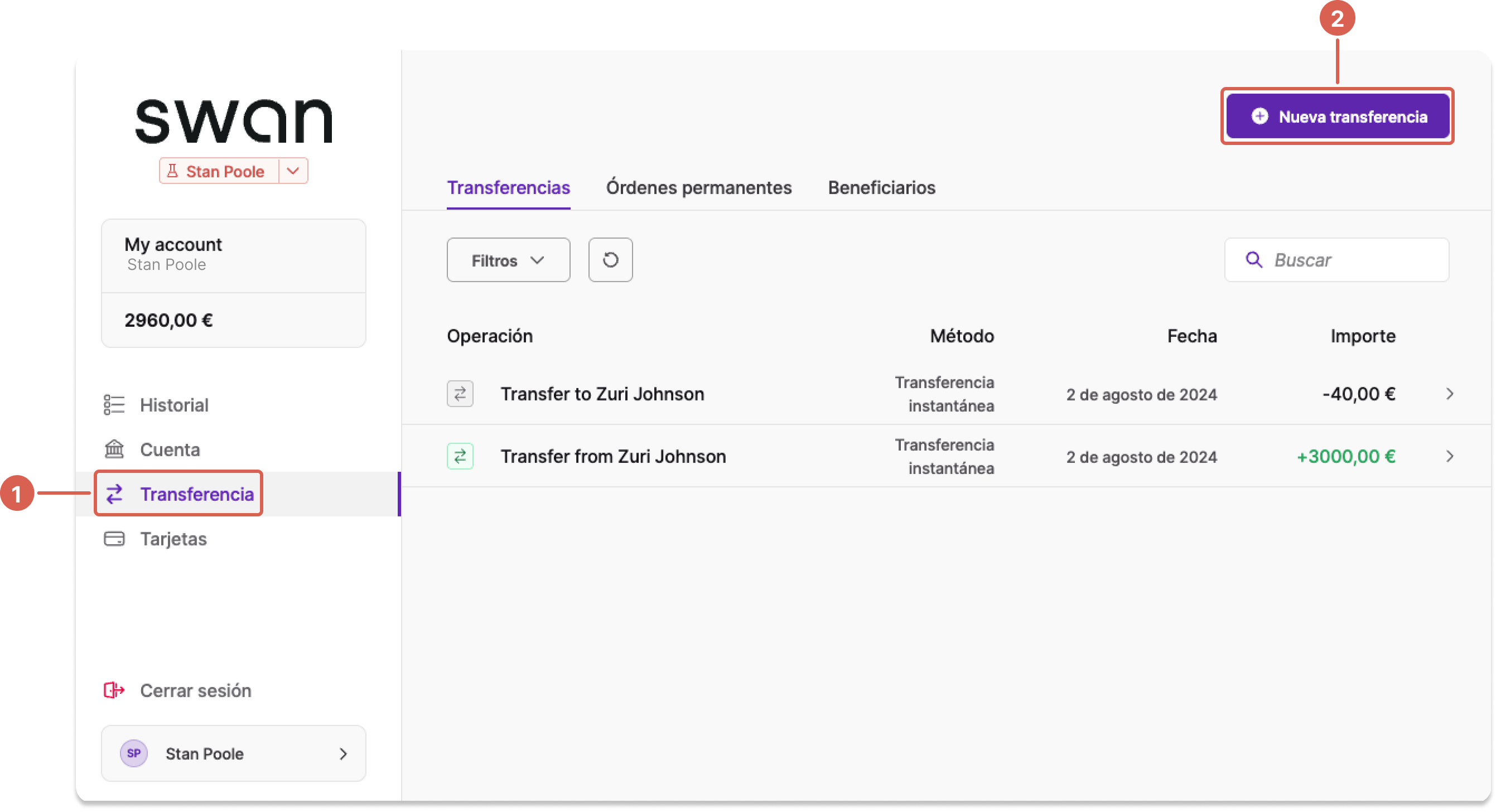This screenshot has height=812, width=1496.
Task: Click the Transferencia arrows icon in the sidebar
Action: pos(114,494)
